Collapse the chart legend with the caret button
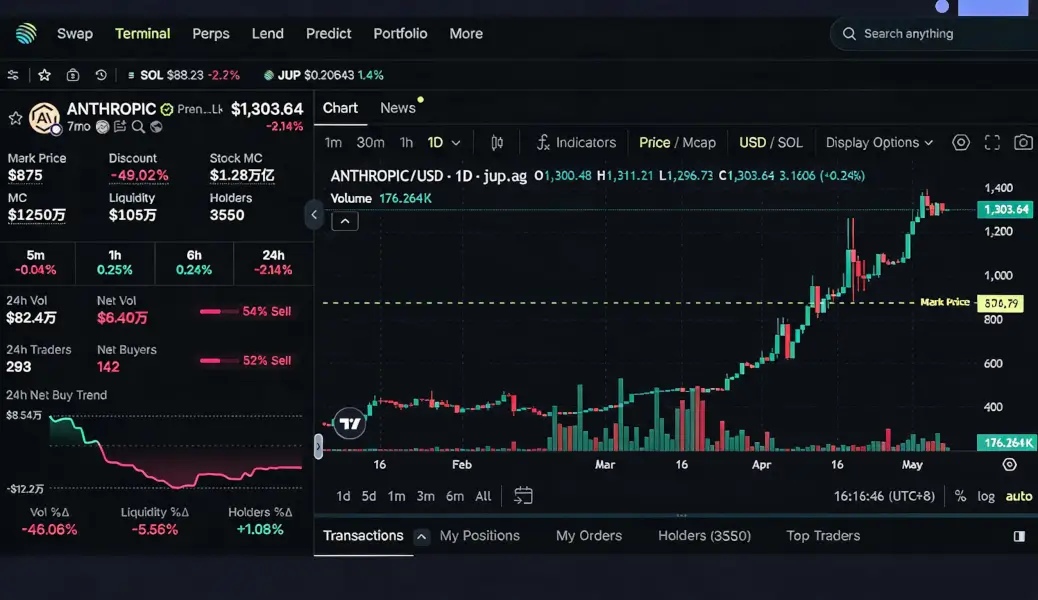Viewport: 1038px width, 600px height. [x=345, y=221]
